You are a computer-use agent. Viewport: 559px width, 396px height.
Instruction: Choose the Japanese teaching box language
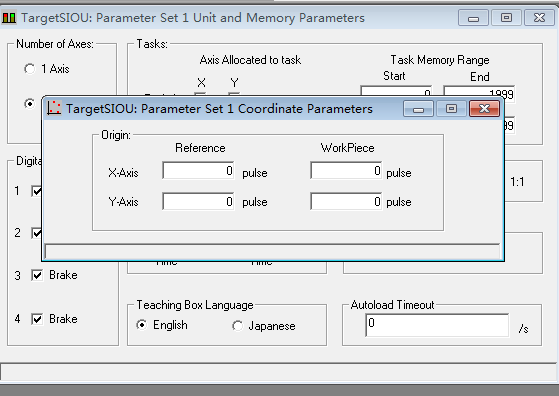(237, 325)
